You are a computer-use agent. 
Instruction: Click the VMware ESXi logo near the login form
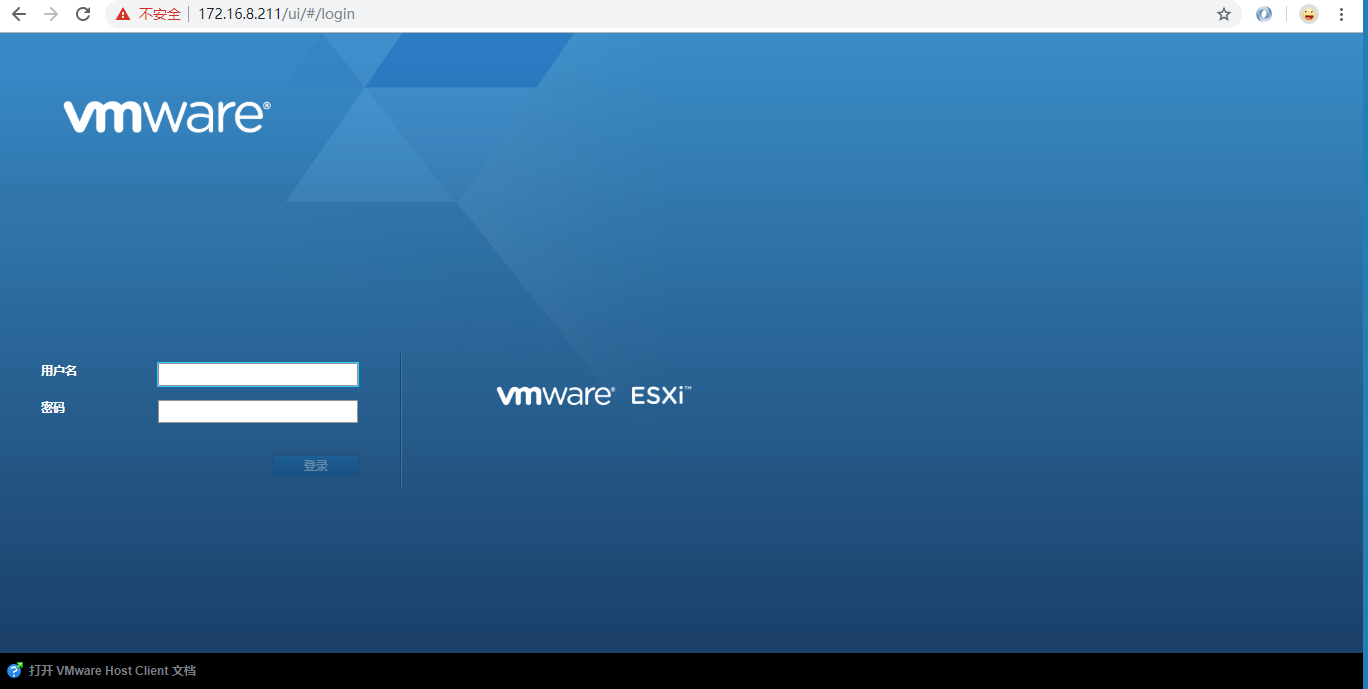(594, 393)
